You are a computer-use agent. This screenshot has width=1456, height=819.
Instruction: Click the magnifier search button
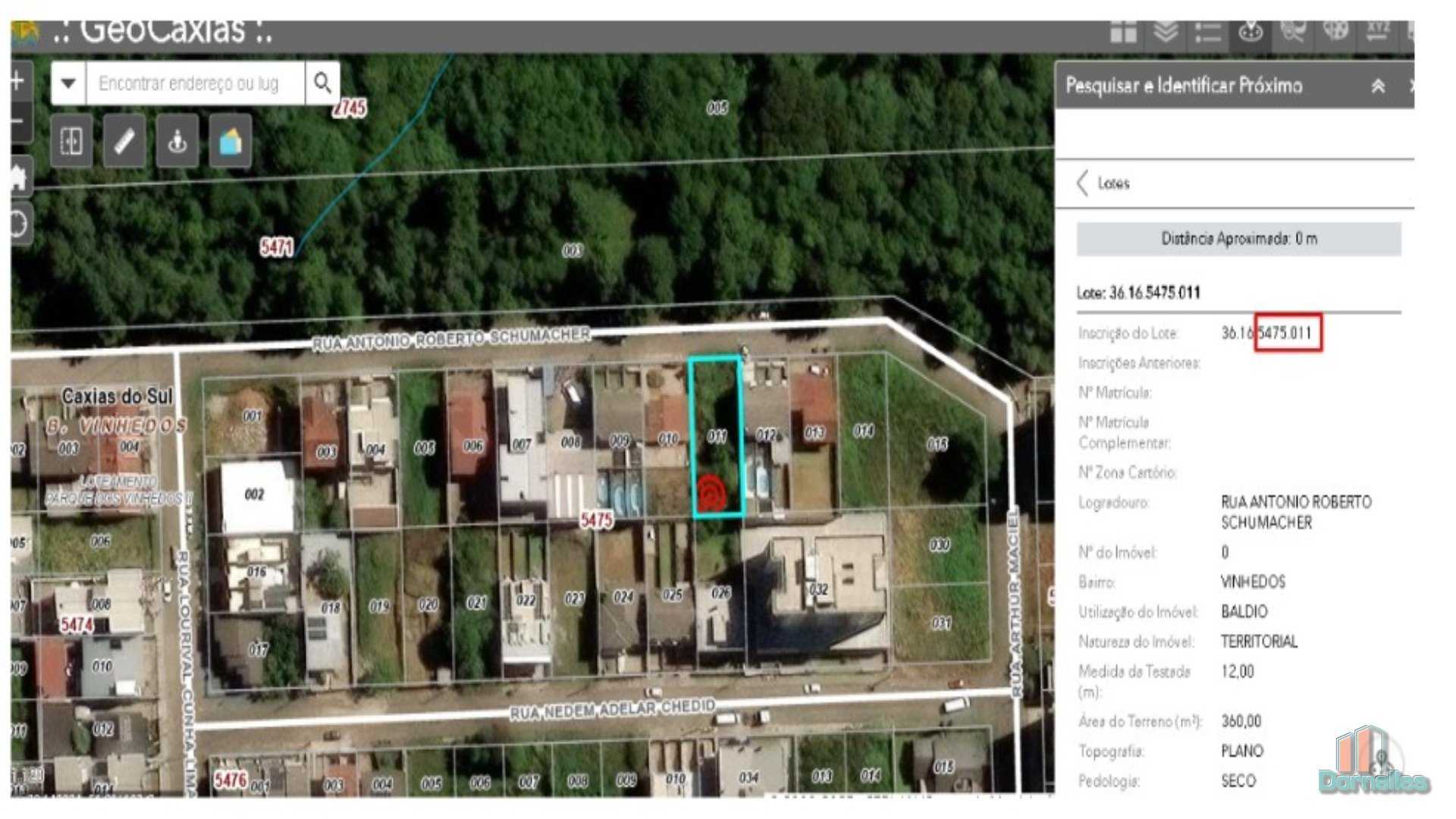322,83
